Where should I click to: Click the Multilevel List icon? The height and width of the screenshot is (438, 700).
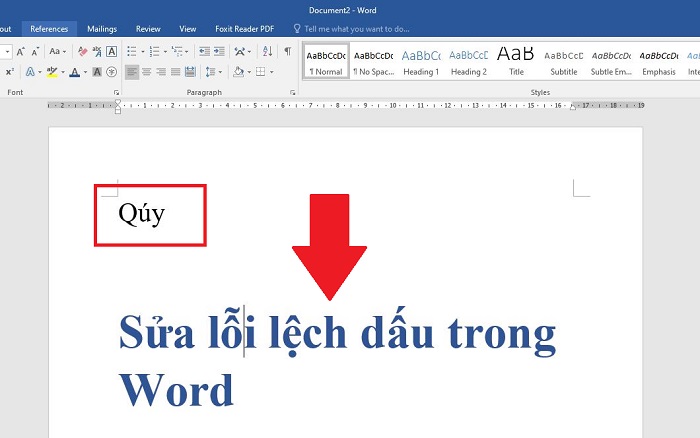[x=177, y=51]
